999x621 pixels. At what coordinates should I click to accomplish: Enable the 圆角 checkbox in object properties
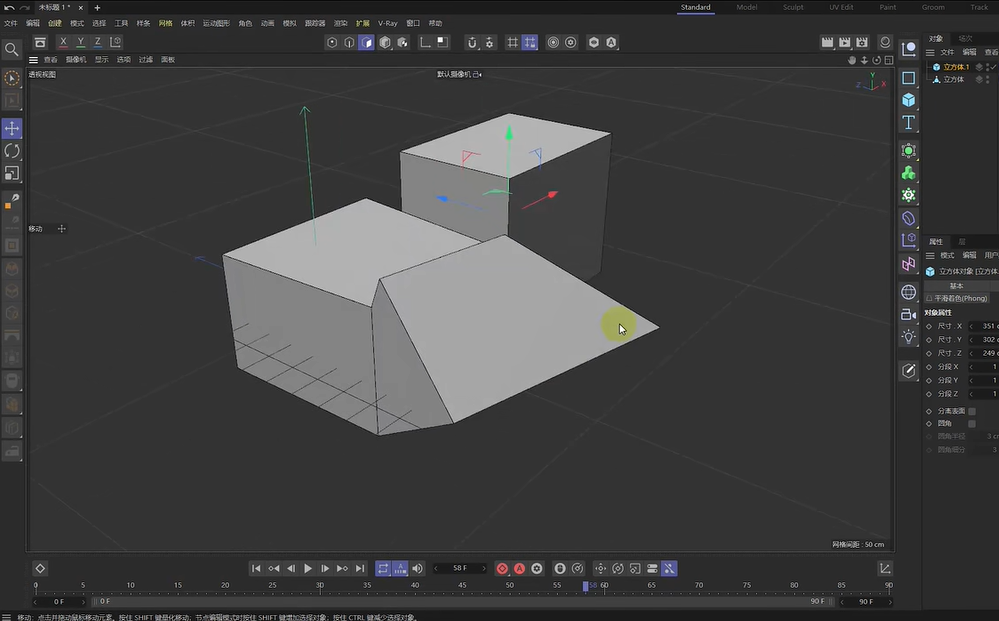point(972,423)
